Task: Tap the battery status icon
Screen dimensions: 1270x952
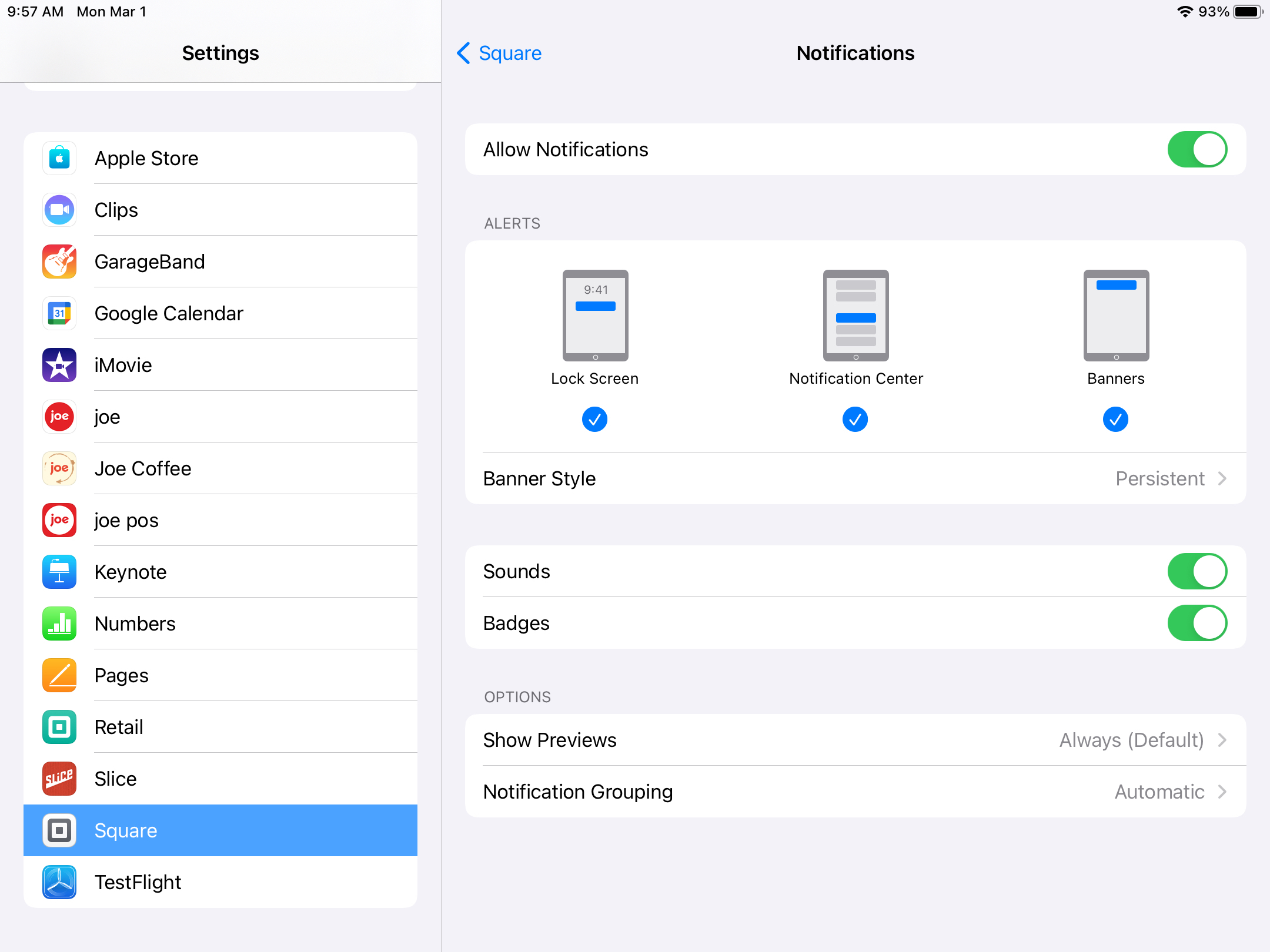Action: [1248, 12]
